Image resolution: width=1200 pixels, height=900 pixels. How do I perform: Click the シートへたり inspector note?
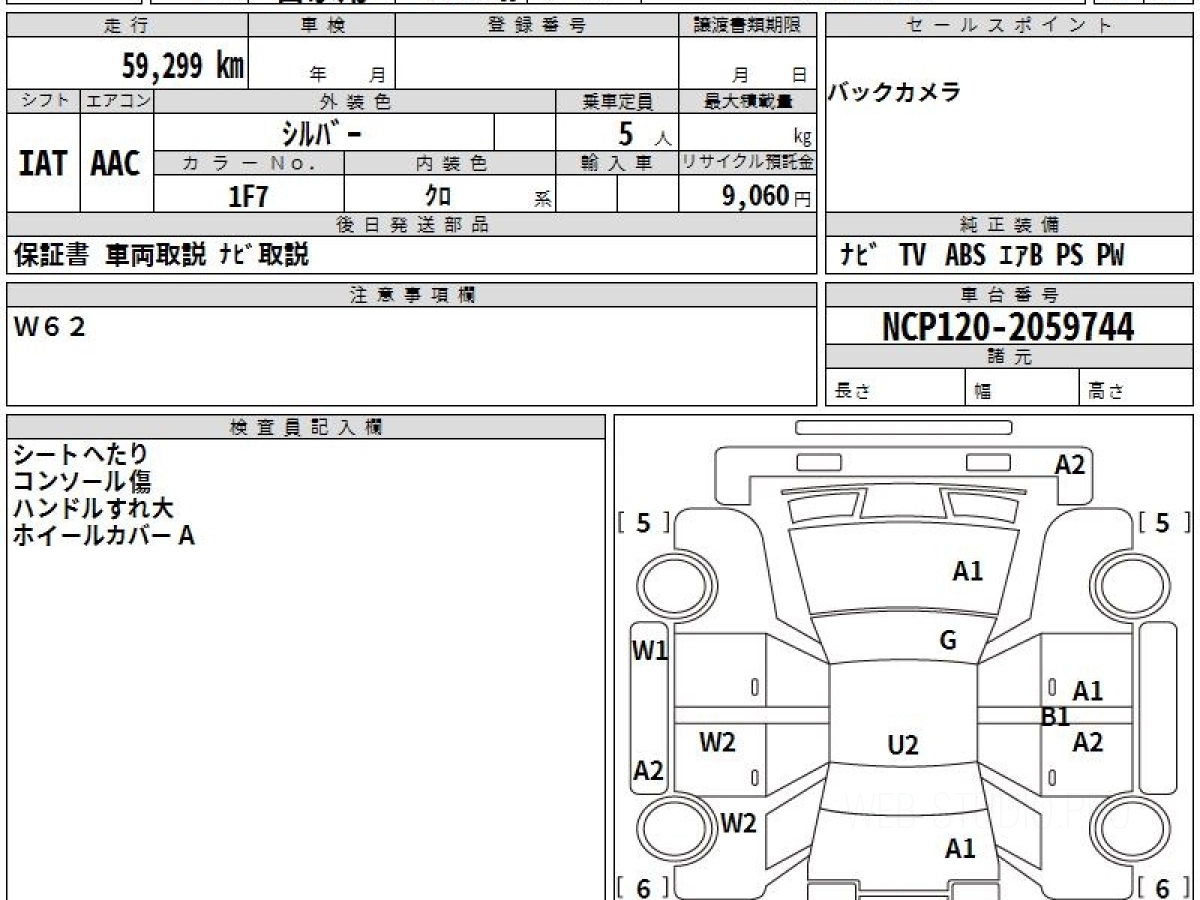coord(80,455)
